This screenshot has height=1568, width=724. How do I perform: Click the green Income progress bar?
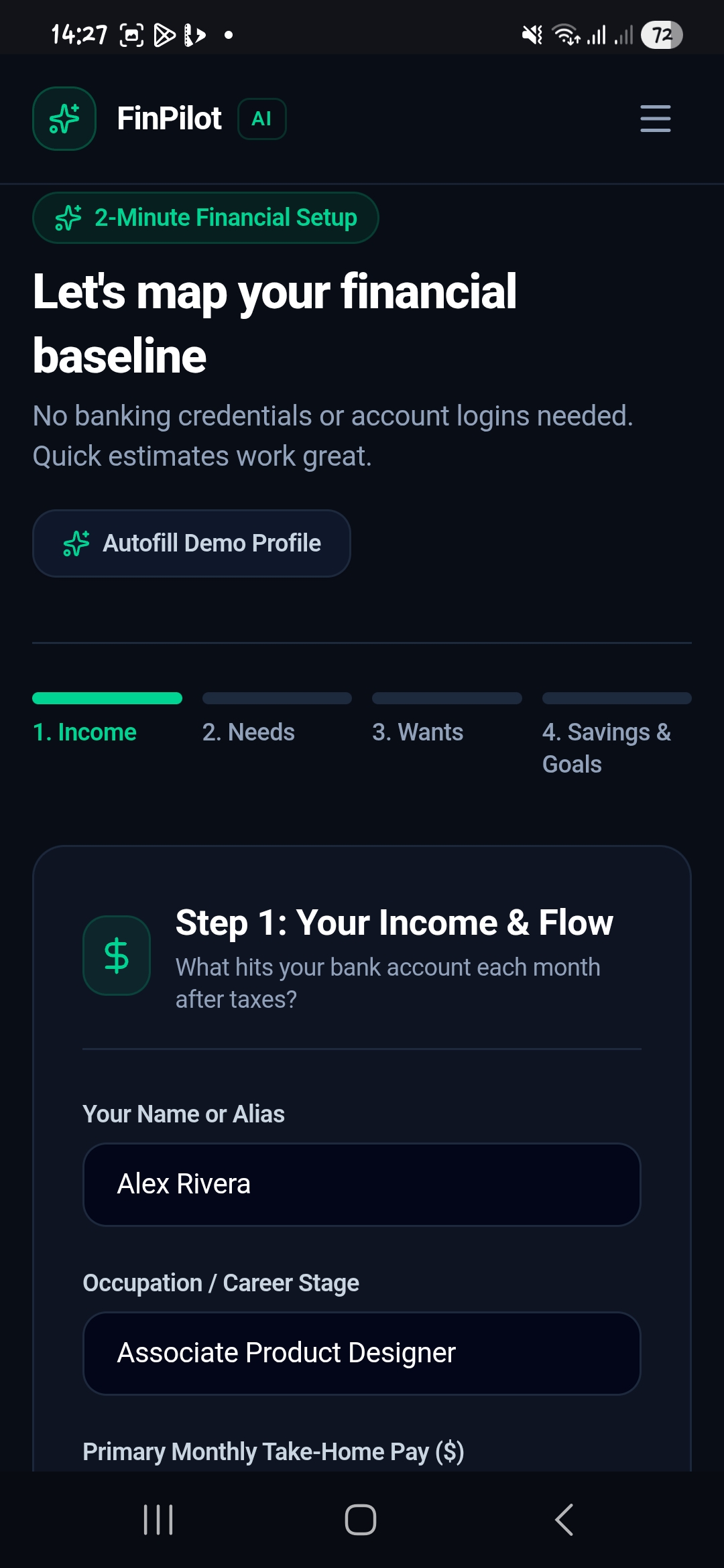[107, 698]
